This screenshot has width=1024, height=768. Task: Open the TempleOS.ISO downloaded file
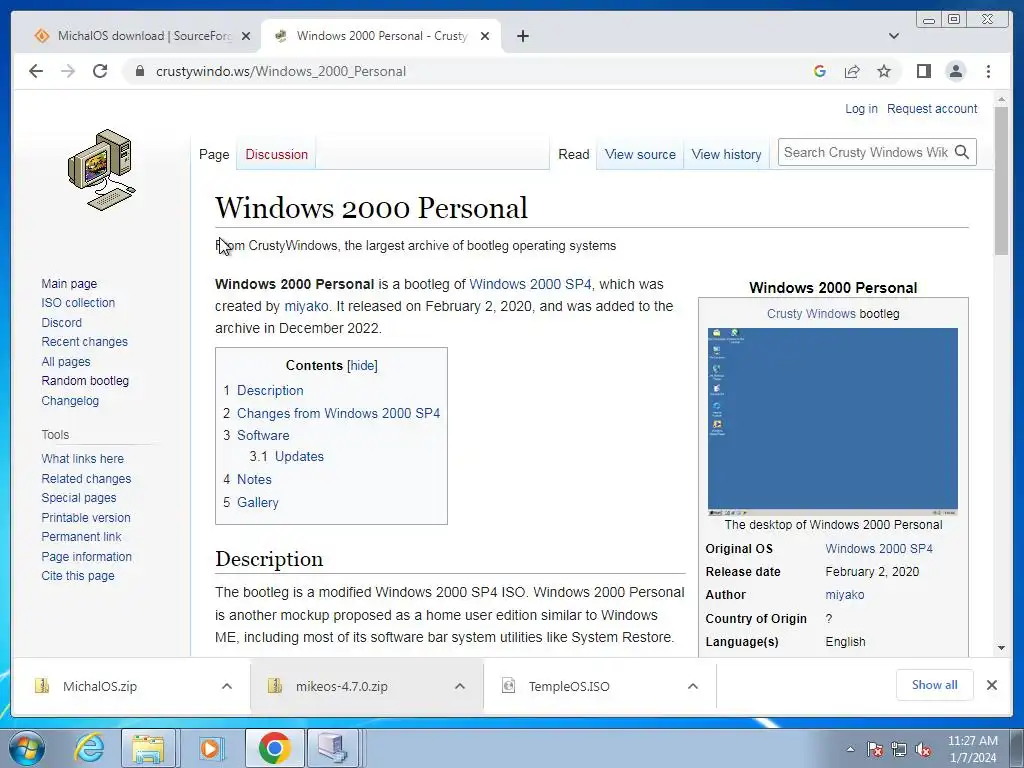[569, 686]
